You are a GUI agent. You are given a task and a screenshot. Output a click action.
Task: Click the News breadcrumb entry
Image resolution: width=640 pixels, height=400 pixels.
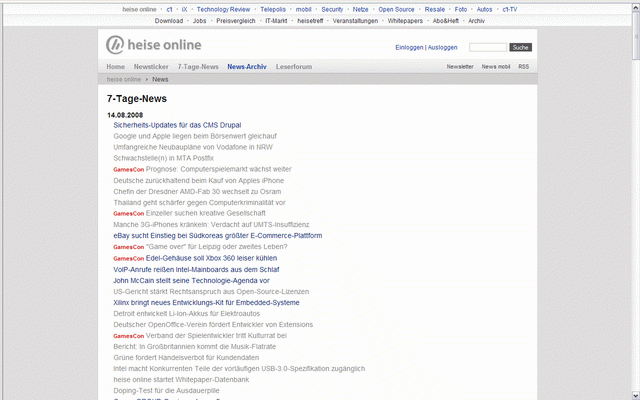point(160,79)
